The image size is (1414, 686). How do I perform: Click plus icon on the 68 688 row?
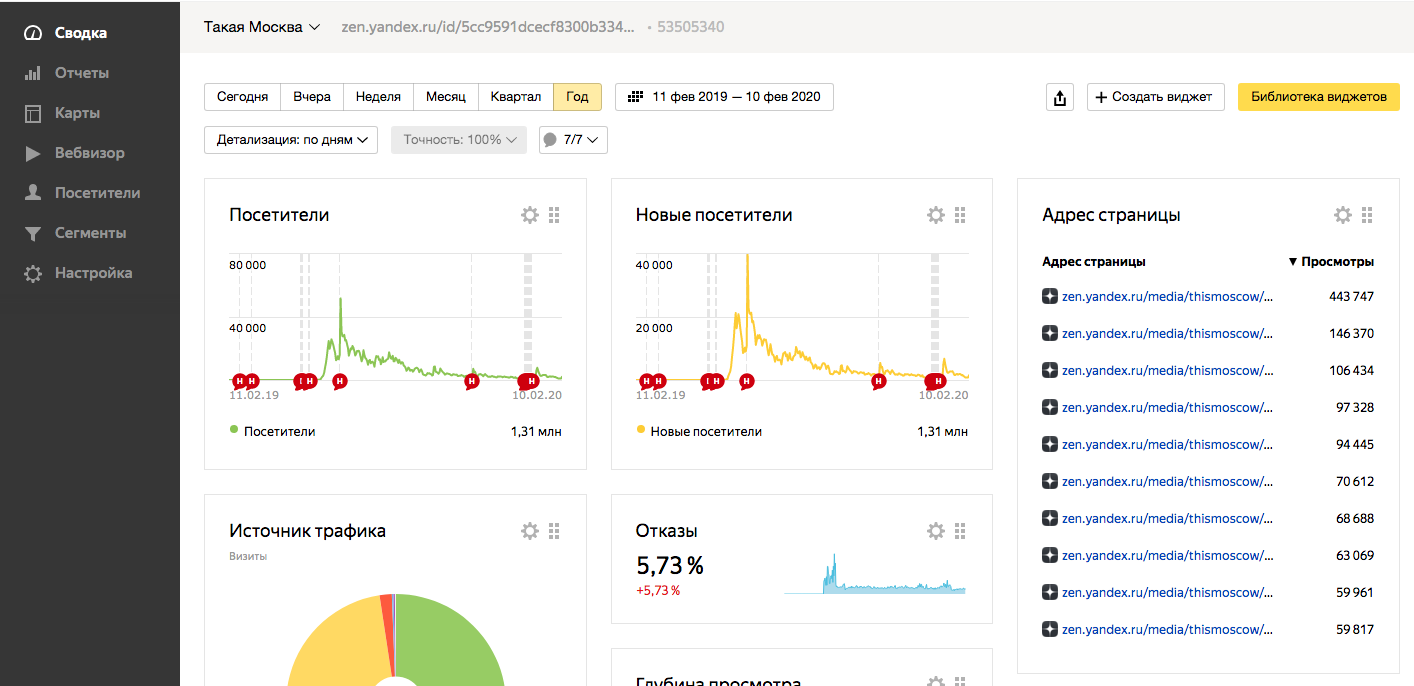1050,518
